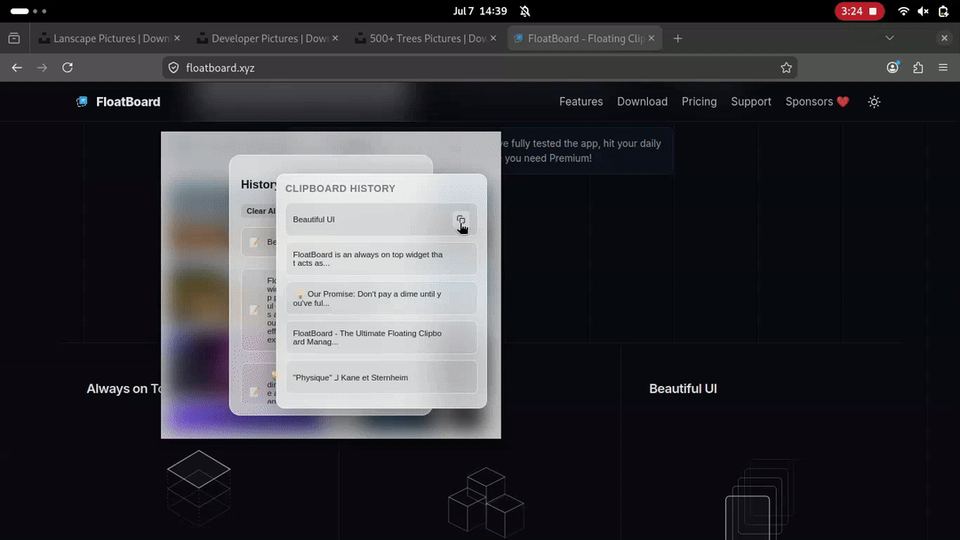Select the "Physique" J Kane et Sternheim entry
Screen dimensions: 960x540
[x=381, y=377]
